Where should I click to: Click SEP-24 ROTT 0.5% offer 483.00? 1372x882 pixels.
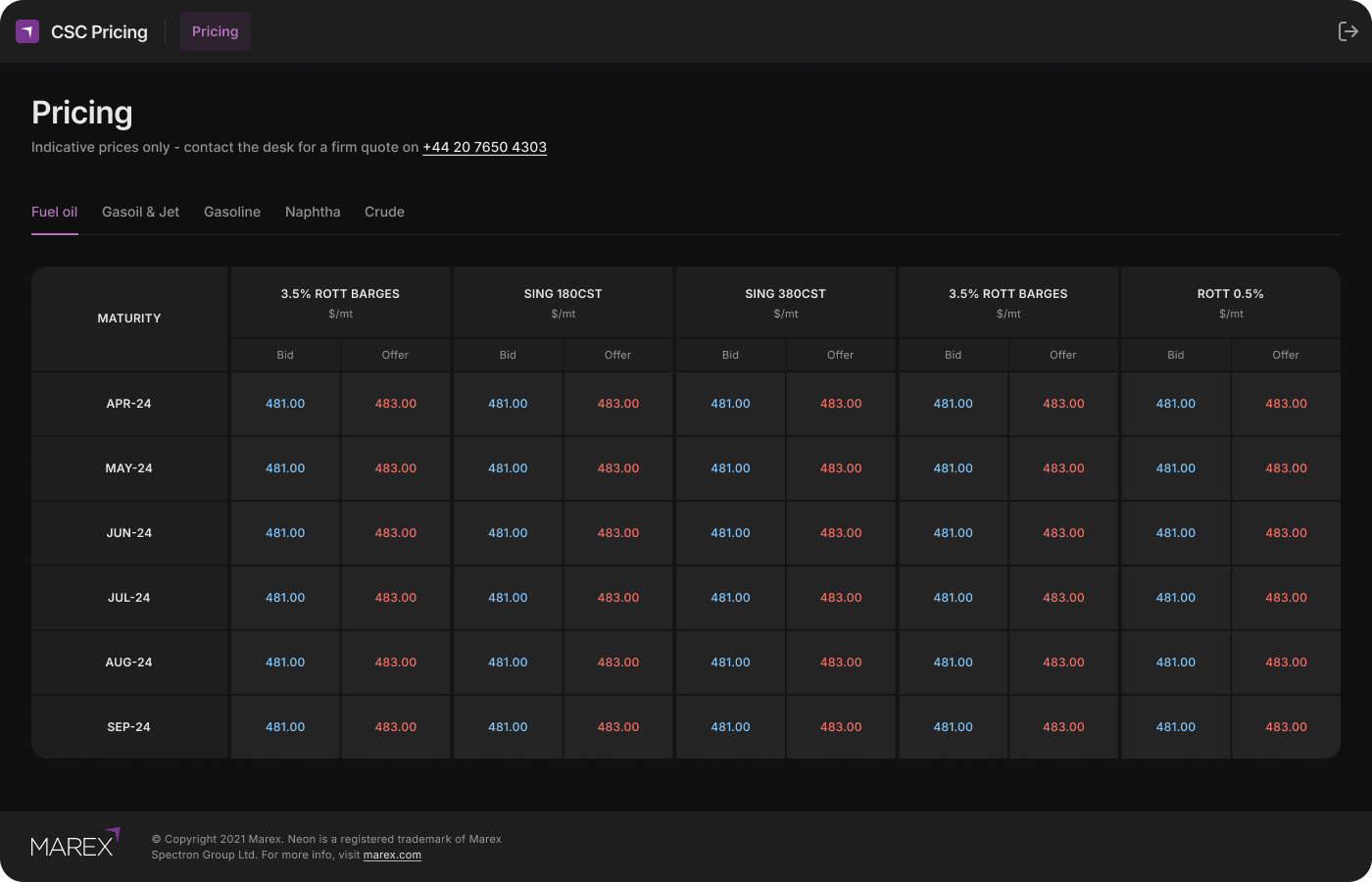pos(1286,727)
